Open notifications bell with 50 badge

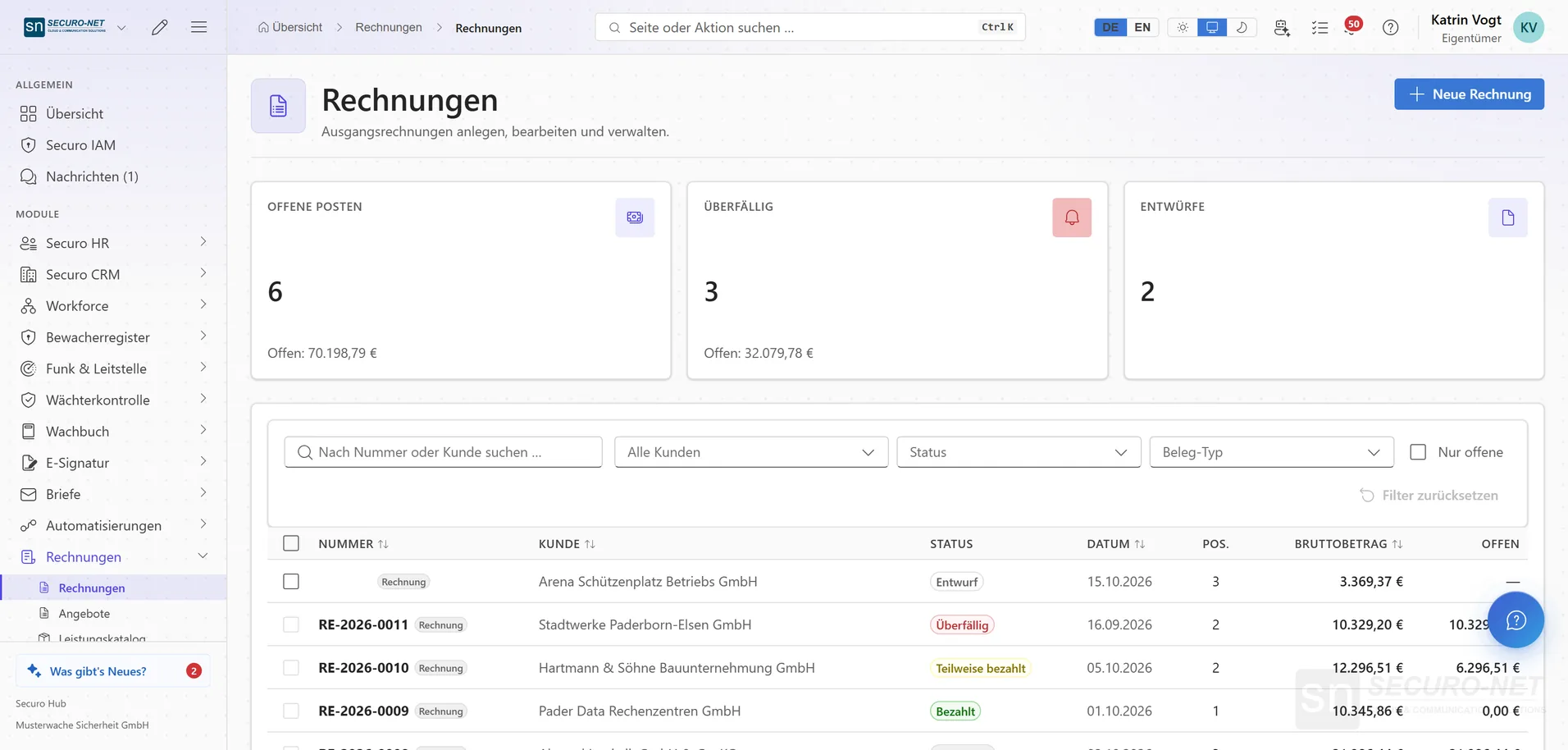1352,26
